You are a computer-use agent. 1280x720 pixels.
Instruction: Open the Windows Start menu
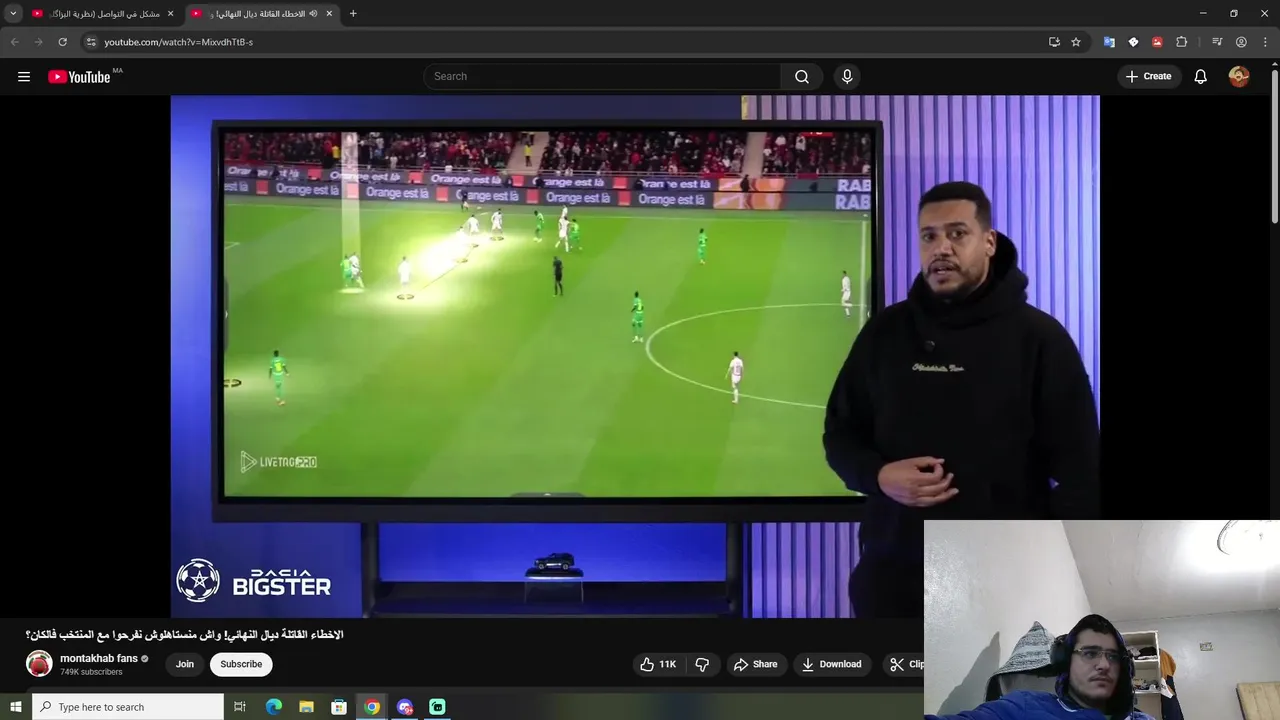coord(15,707)
